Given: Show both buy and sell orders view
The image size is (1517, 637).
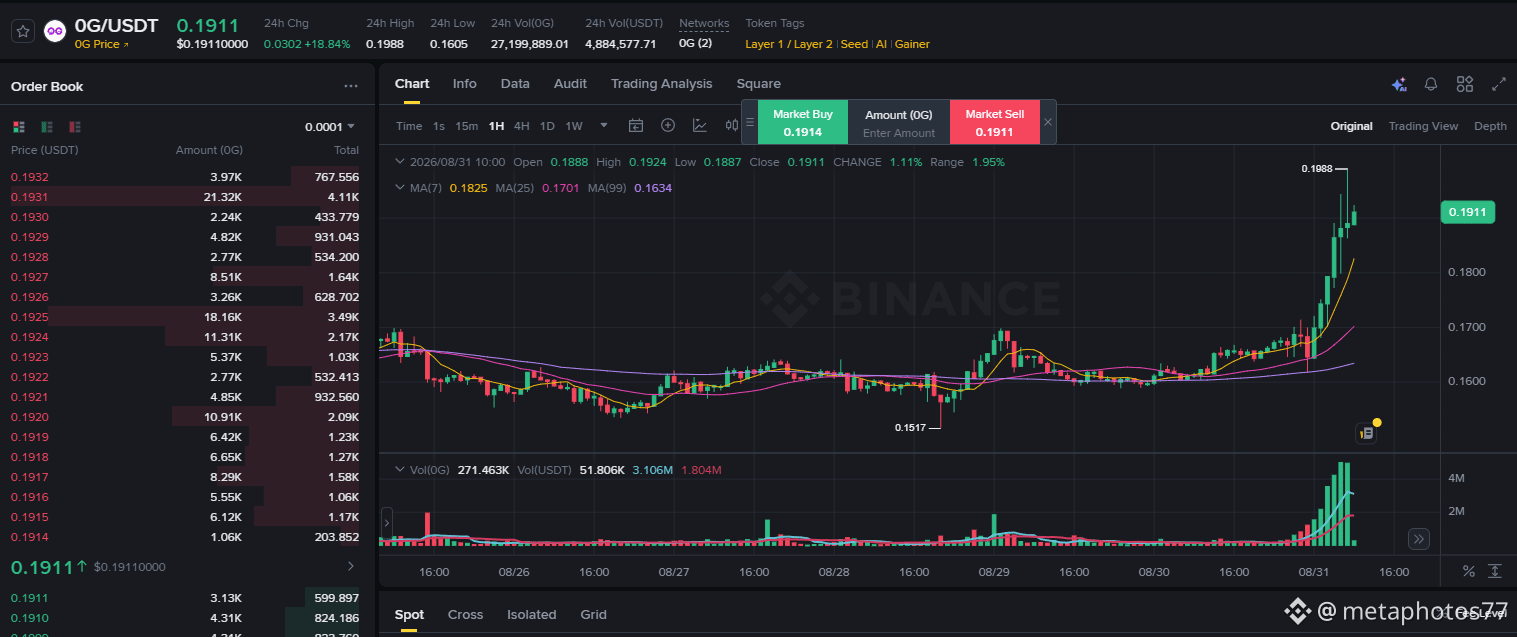Looking at the screenshot, I should 18,127.
